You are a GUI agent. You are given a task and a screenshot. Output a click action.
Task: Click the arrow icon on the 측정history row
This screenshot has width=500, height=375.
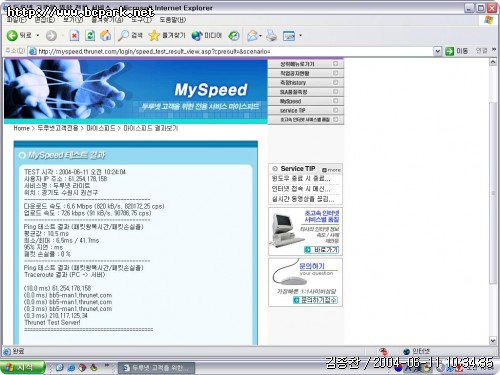click(335, 82)
